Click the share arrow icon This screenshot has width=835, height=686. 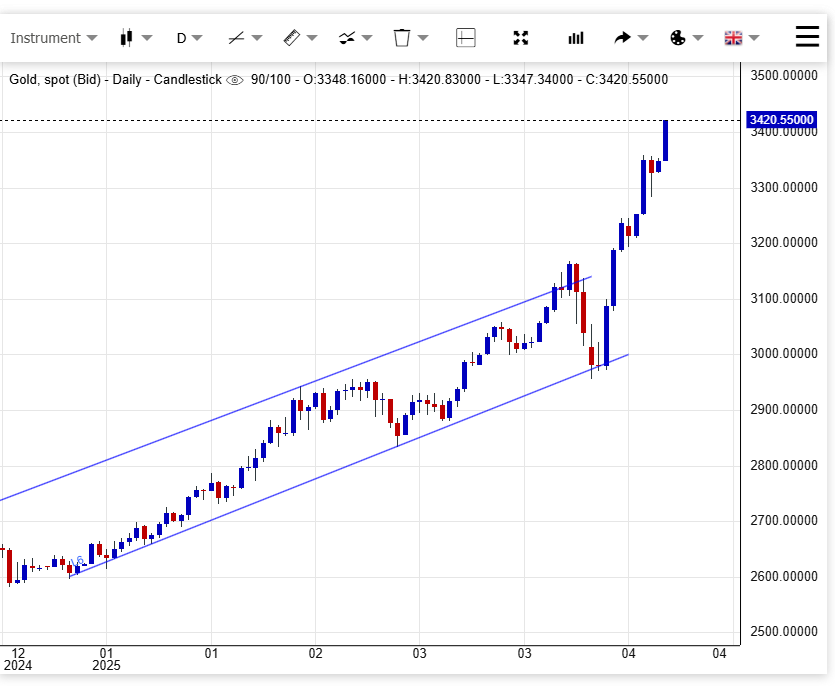pos(622,38)
